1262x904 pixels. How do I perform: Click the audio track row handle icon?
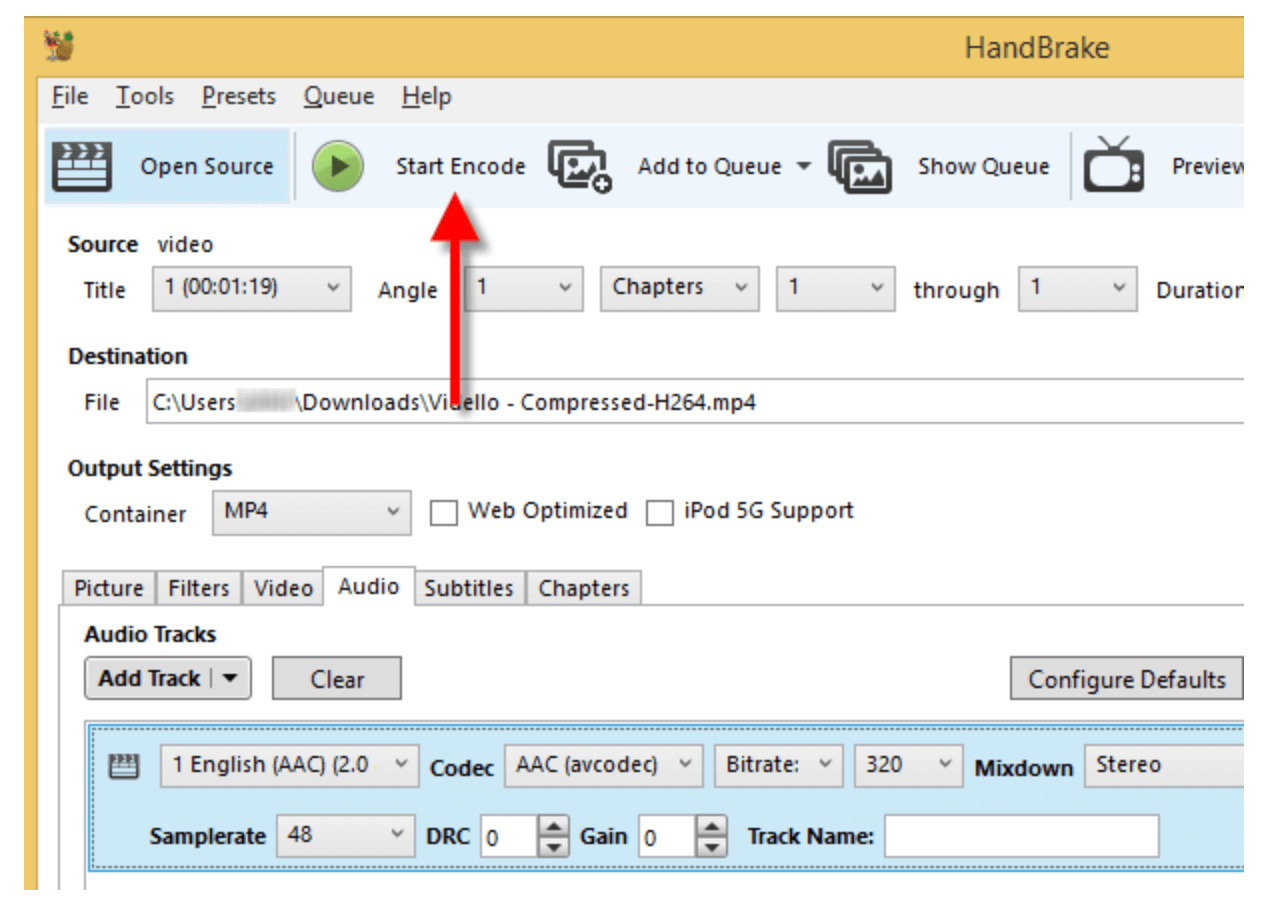coord(123,767)
